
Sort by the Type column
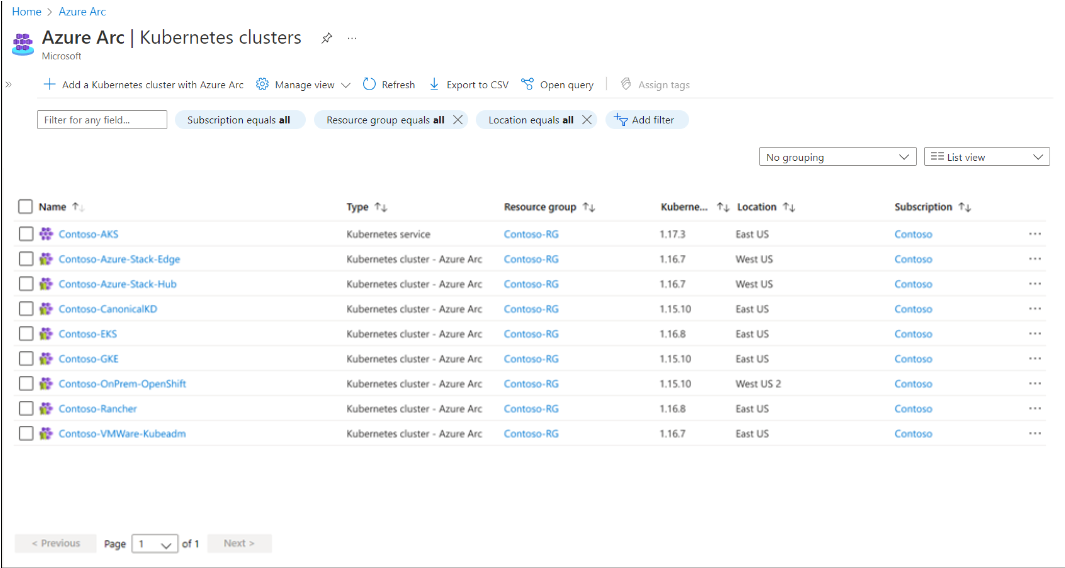pos(367,207)
